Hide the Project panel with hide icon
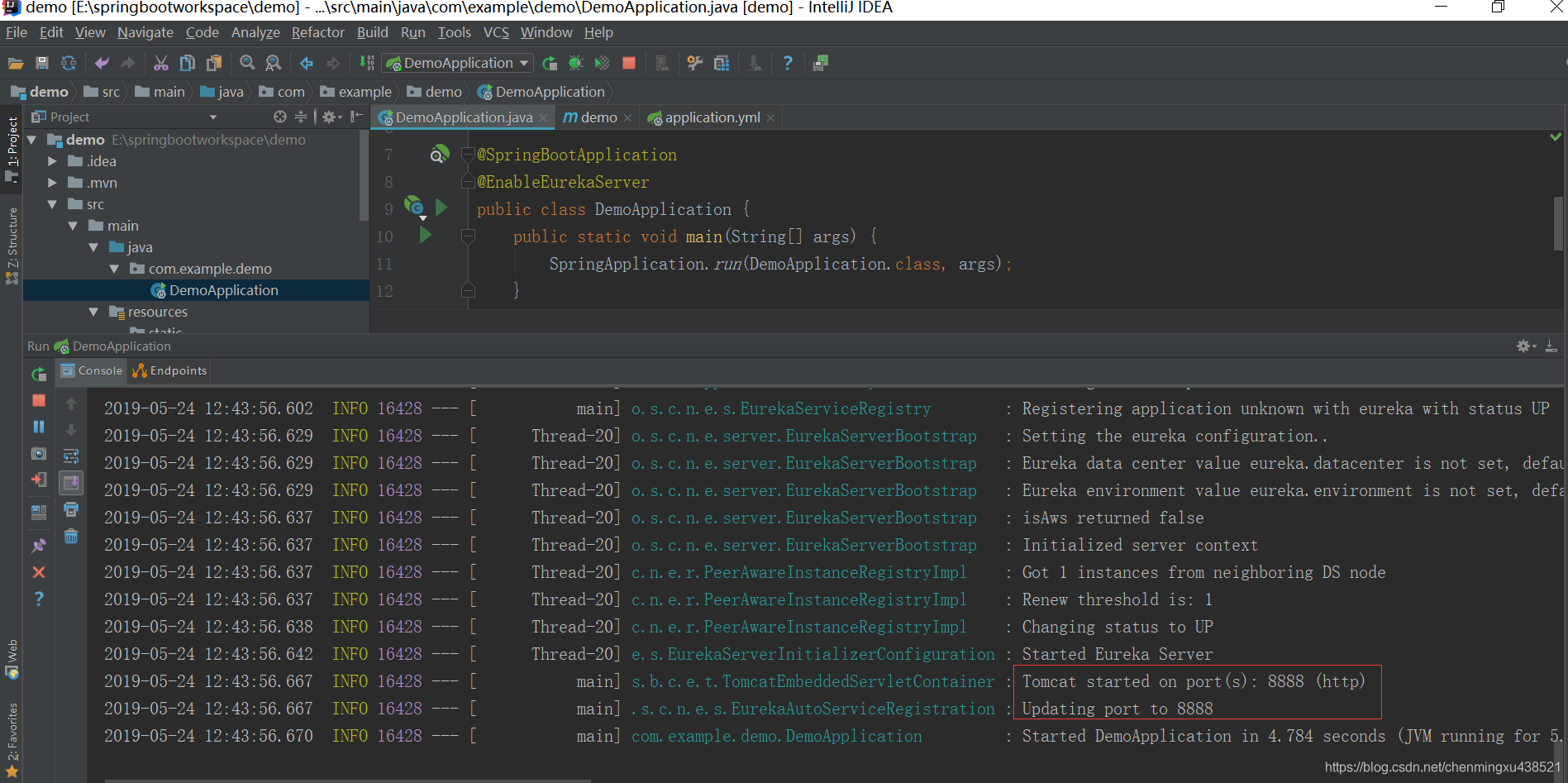This screenshot has height=783, width=1568. (x=356, y=117)
